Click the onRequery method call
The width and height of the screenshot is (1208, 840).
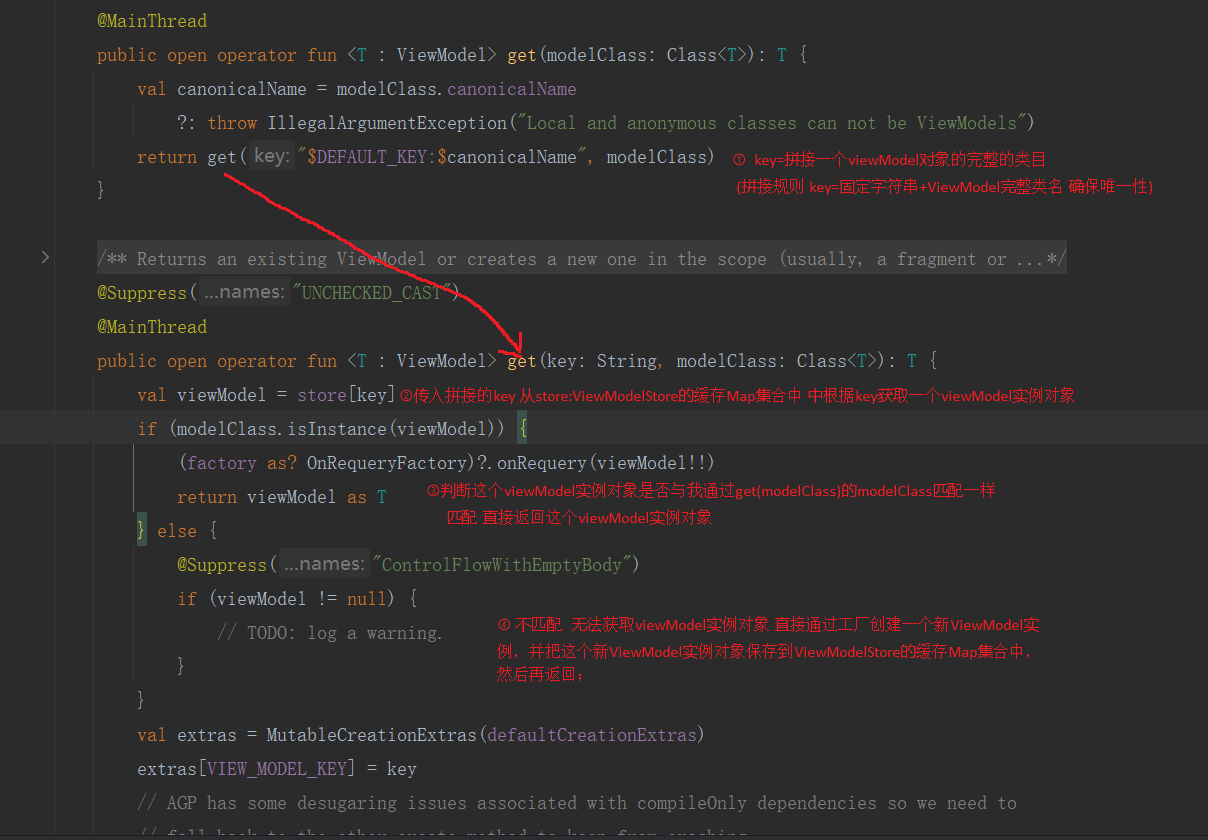[542, 463]
